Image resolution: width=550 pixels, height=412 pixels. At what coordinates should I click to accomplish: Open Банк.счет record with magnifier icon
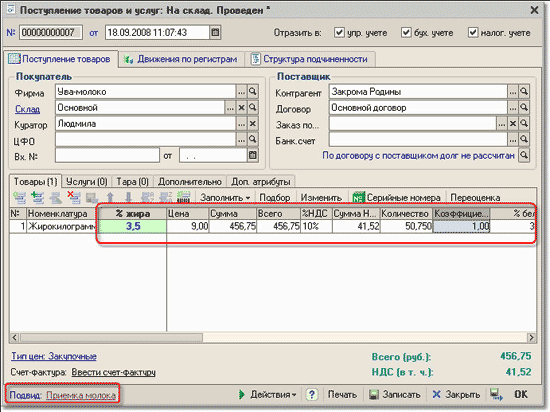pyautogui.click(x=524, y=139)
